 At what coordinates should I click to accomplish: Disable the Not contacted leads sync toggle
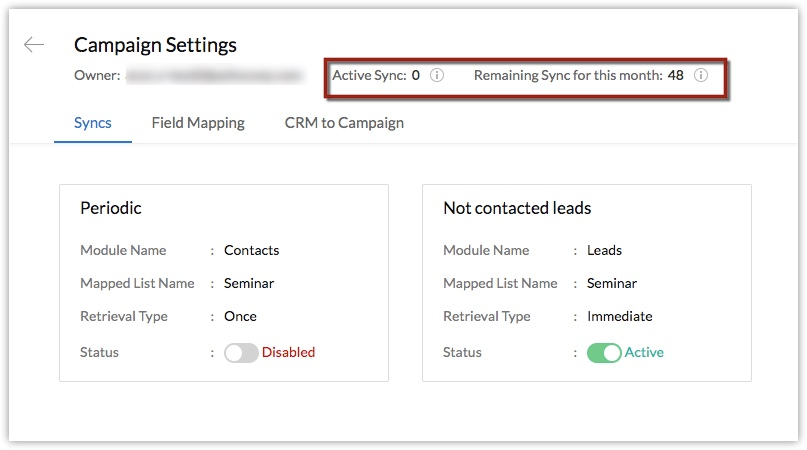[x=604, y=353]
